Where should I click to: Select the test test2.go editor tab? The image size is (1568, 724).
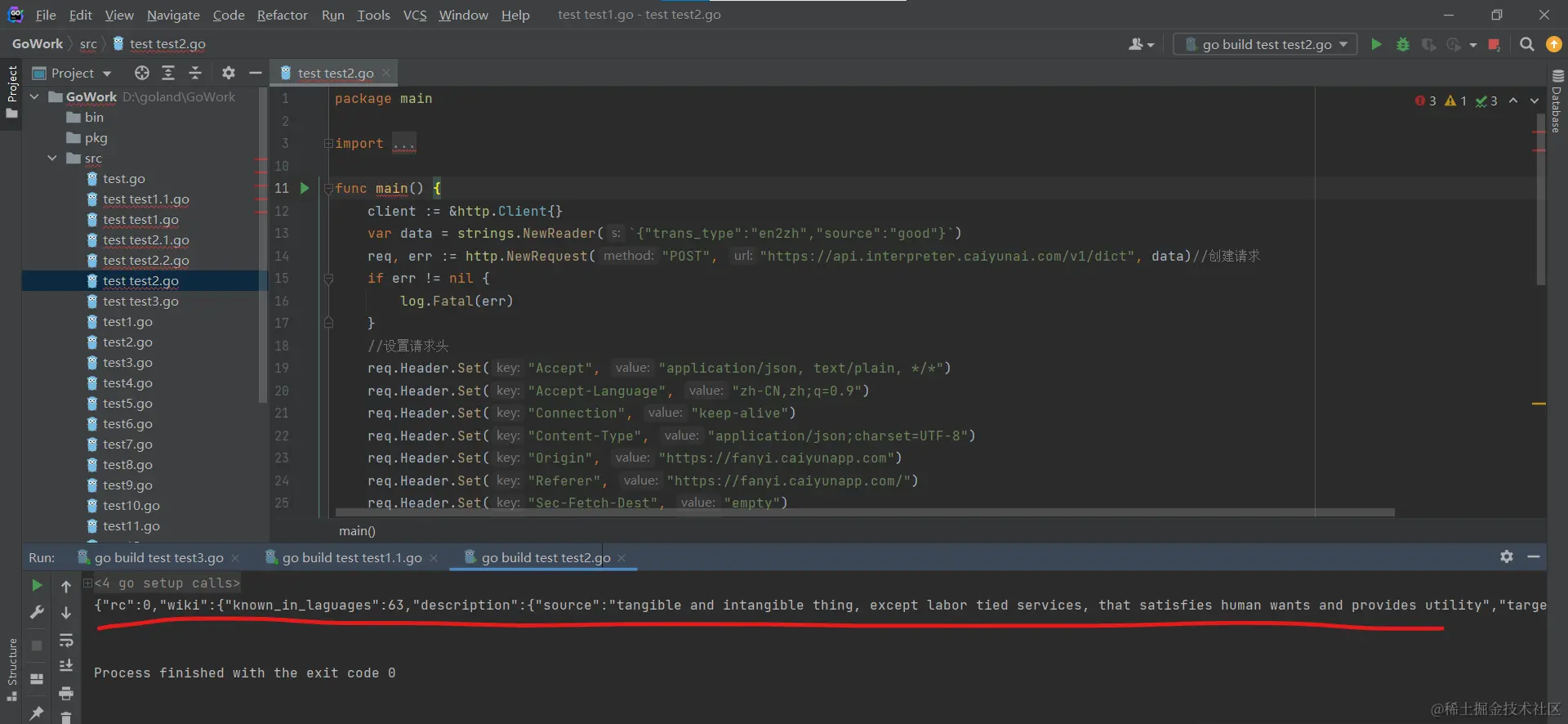[x=336, y=73]
